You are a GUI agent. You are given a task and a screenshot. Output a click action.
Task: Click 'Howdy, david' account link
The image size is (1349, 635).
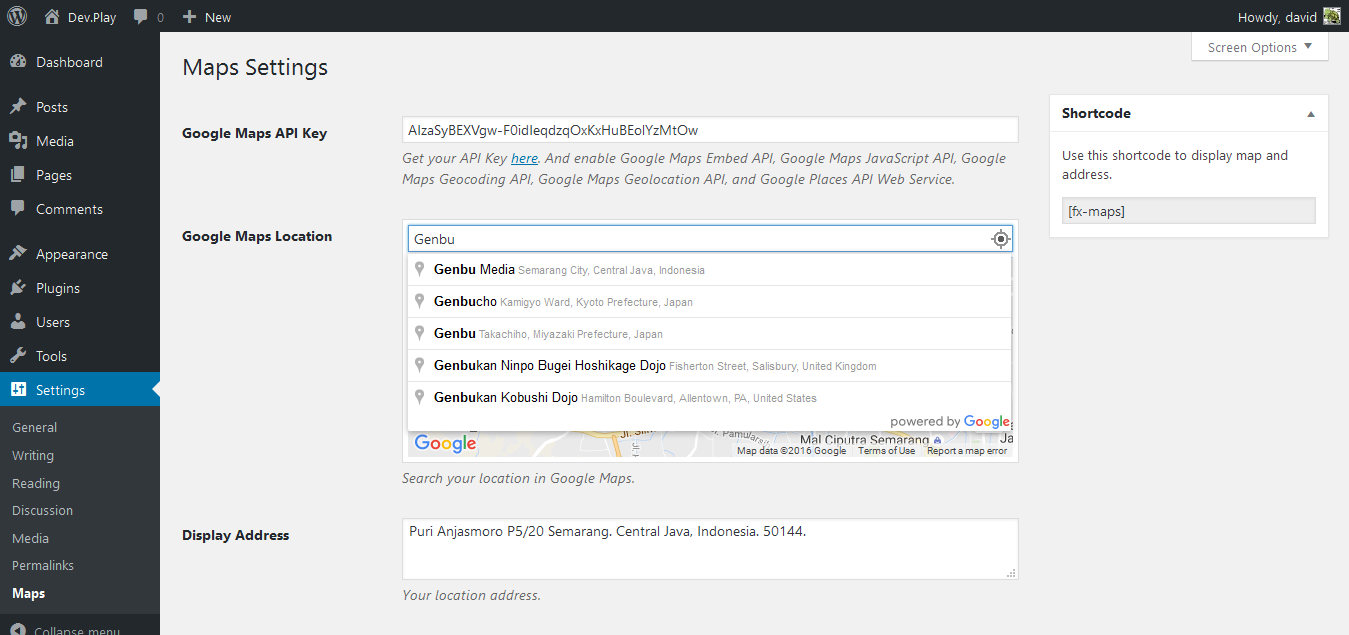click(x=1278, y=17)
